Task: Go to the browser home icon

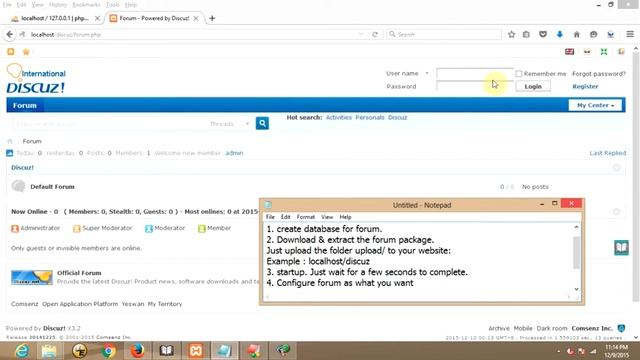Action: [576, 35]
